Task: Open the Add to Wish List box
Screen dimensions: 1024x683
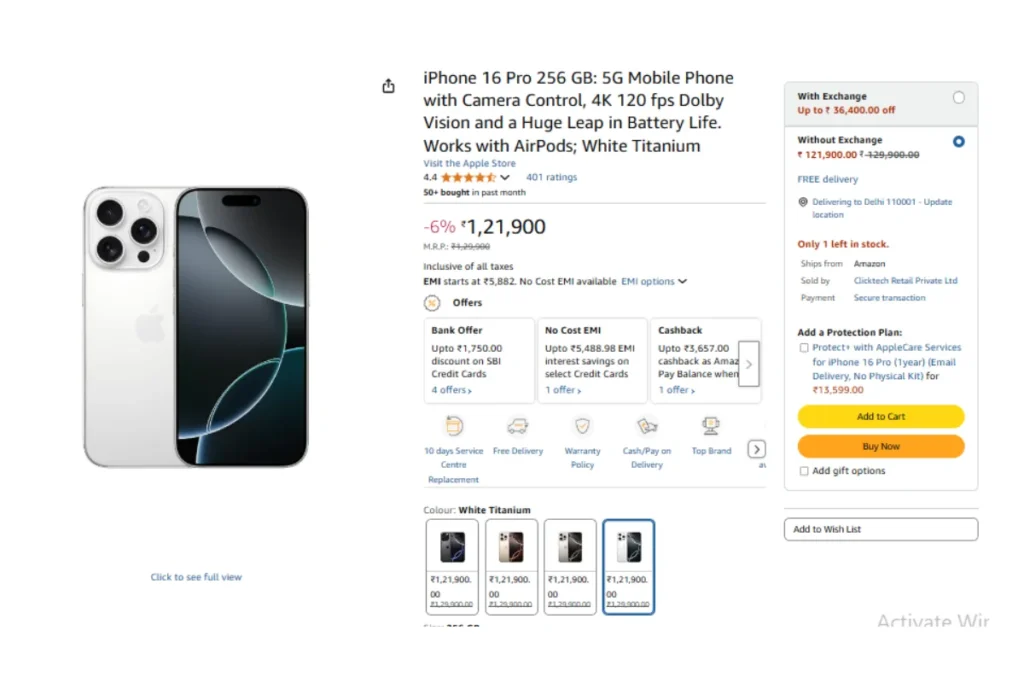Action: pyautogui.click(x=880, y=529)
